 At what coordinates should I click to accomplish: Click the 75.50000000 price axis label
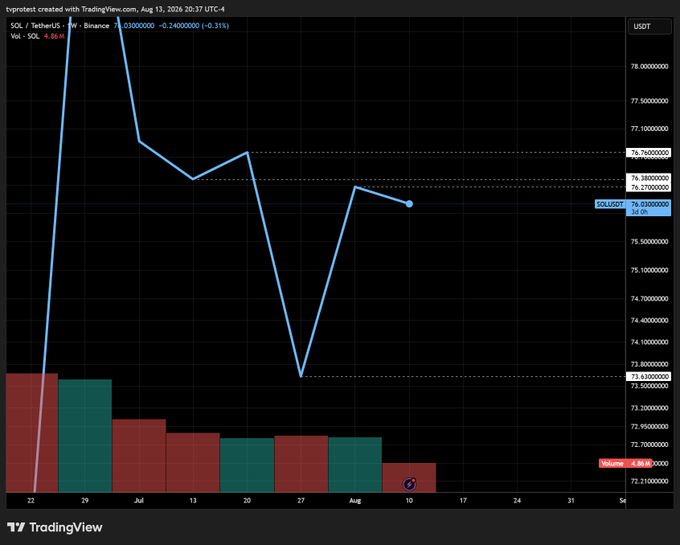tap(649, 241)
